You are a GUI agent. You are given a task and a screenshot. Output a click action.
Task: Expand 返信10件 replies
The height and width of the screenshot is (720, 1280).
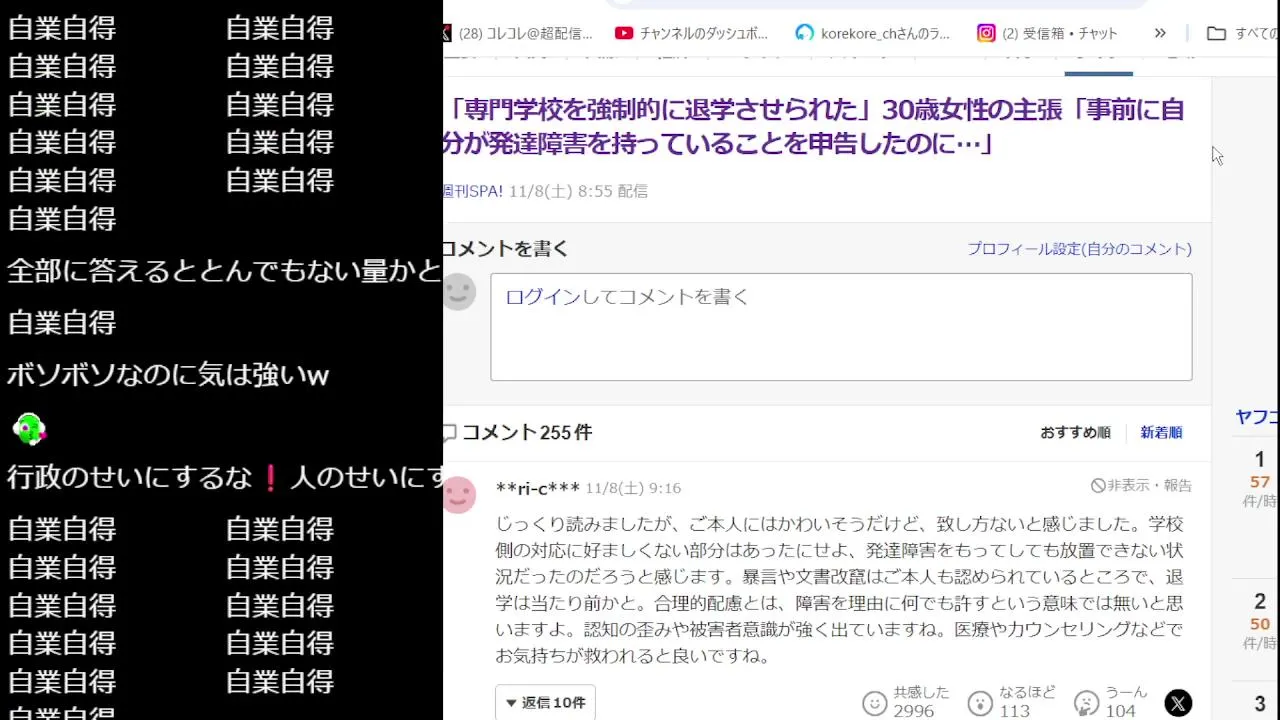(545, 703)
